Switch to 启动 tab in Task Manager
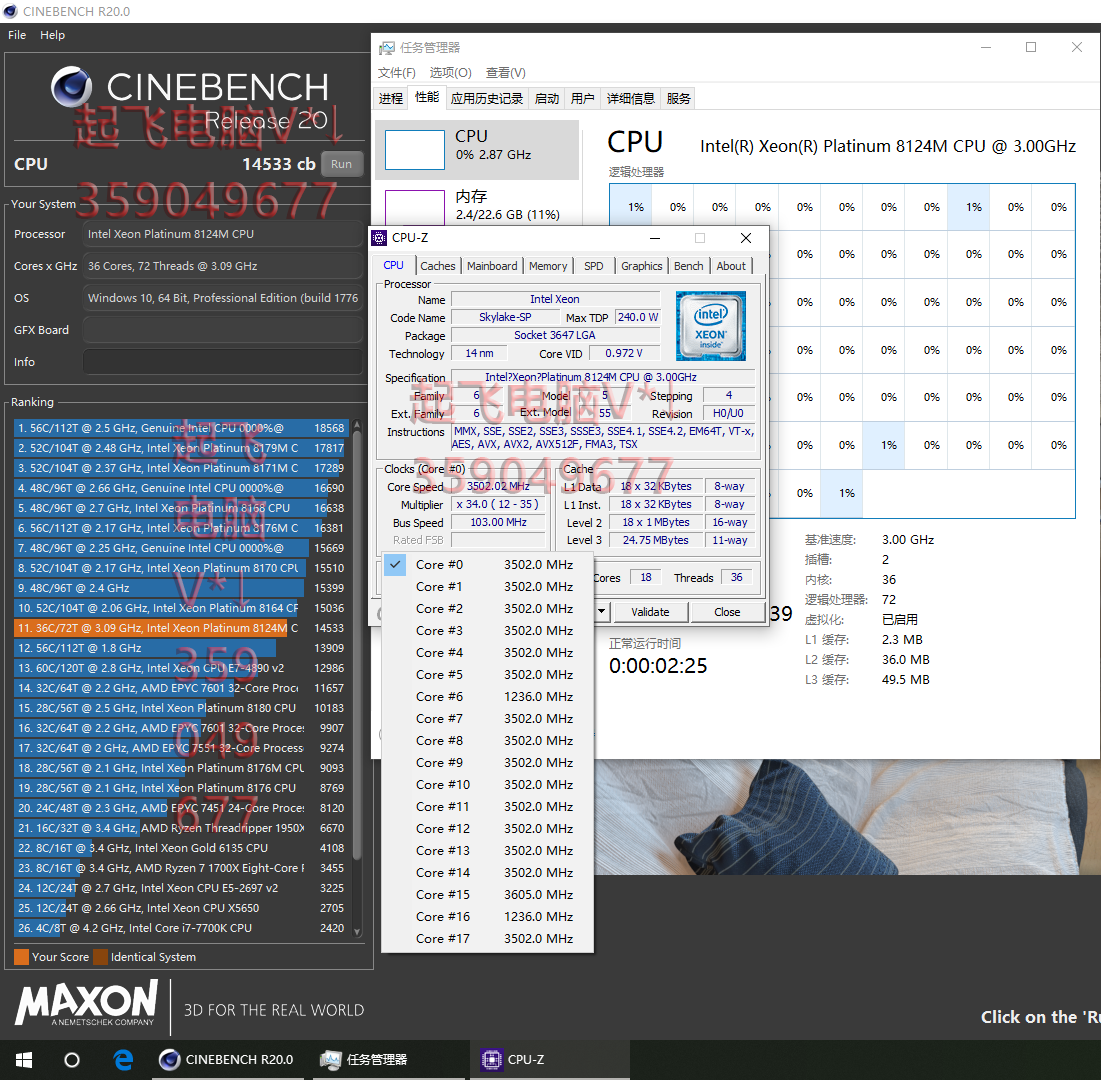1101x1080 pixels. [x=546, y=98]
